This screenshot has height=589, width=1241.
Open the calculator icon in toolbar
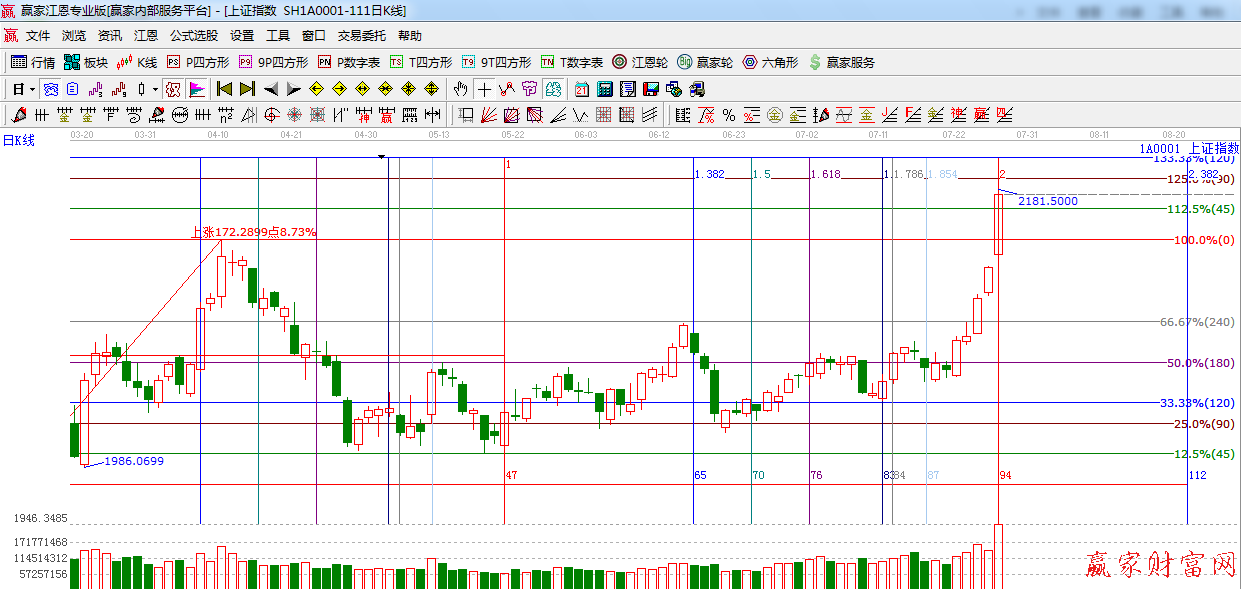pos(605,89)
